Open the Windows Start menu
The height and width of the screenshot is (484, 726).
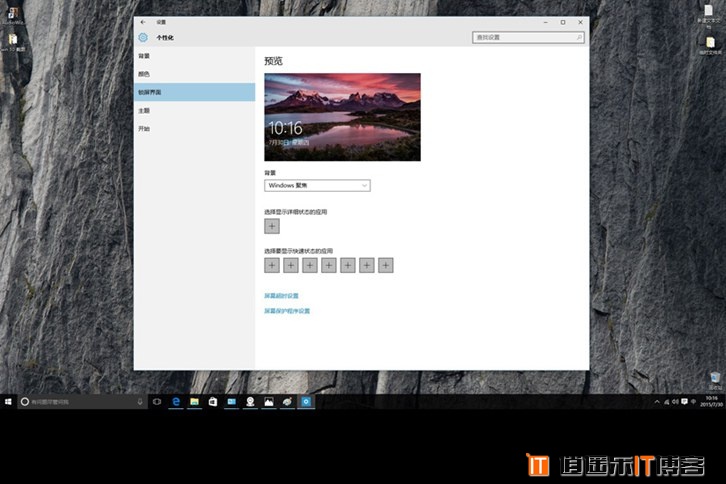(x=8, y=402)
